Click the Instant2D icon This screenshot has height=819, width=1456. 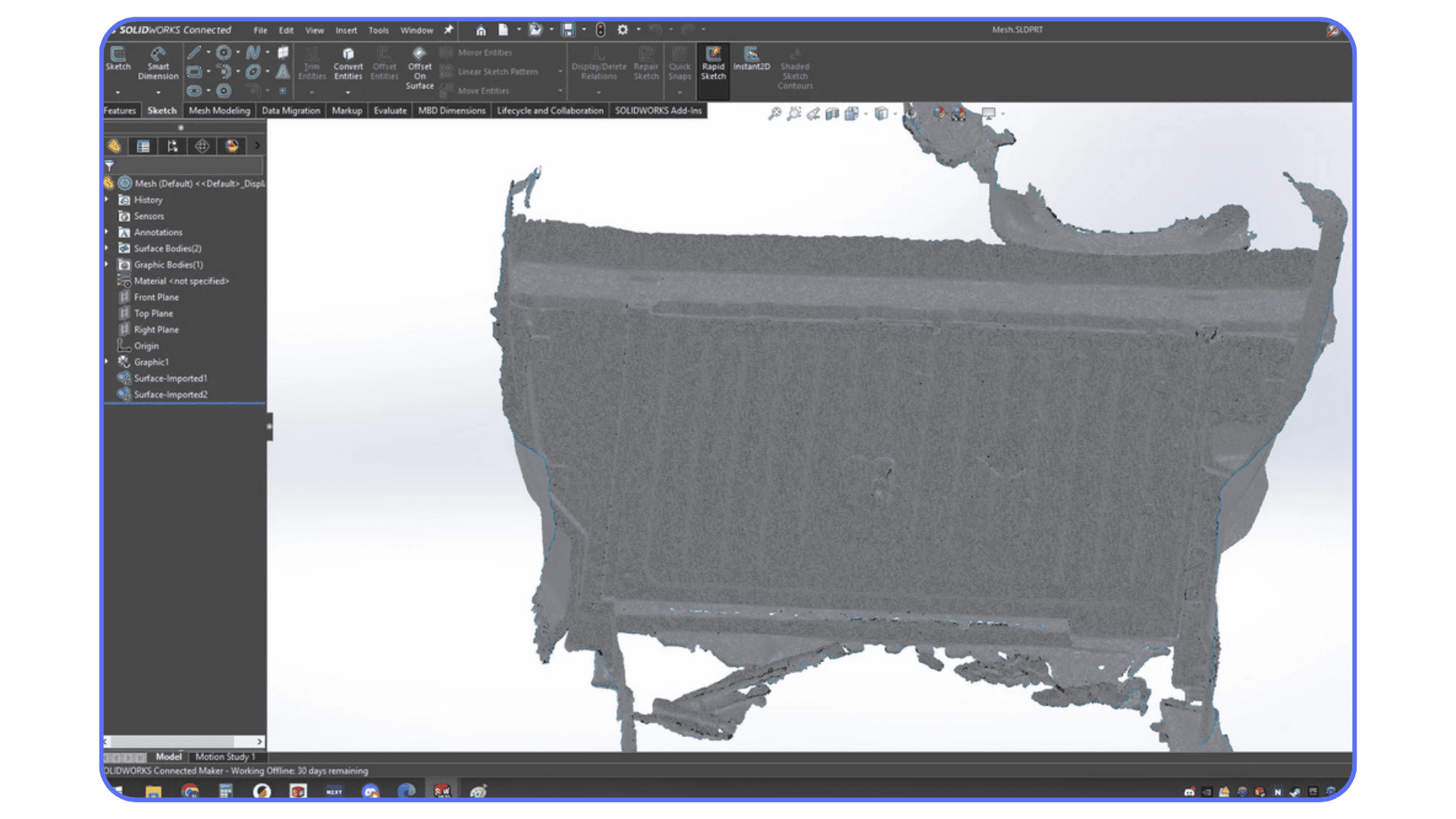click(752, 61)
